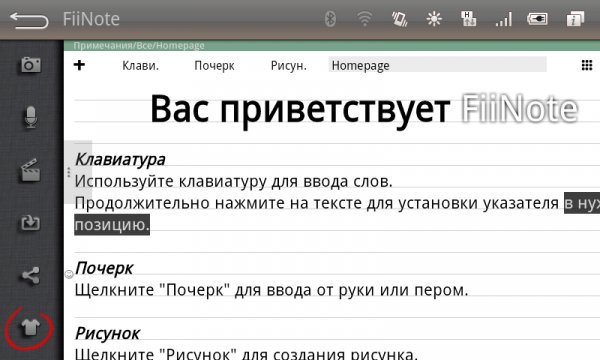The height and width of the screenshot is (360, 600).
Task: Open the import/attach file icon
Action: 30,223
